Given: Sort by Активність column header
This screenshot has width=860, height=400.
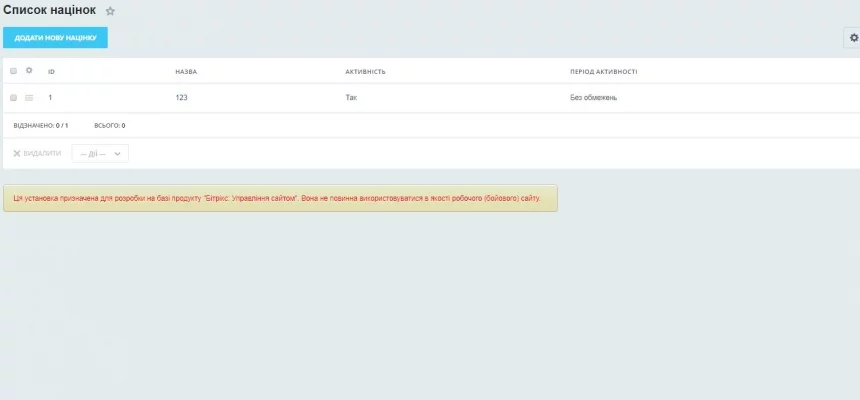Looking at the screenshot, I should (365, 72).
